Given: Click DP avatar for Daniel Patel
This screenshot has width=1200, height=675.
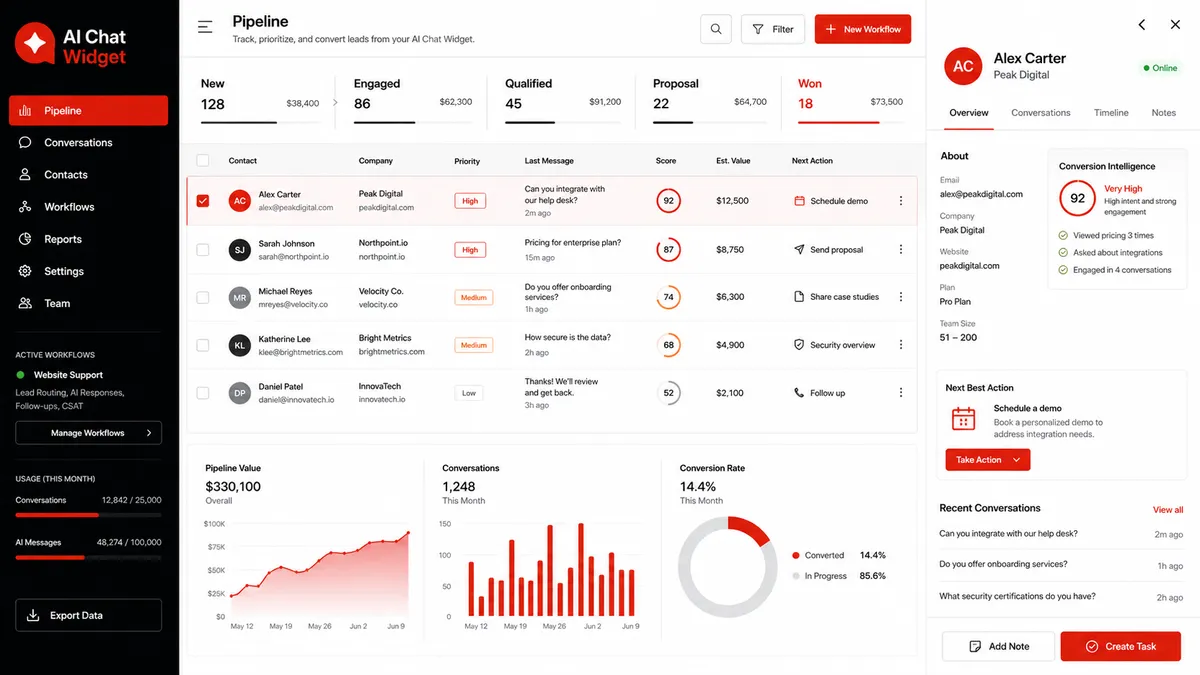Looking at the screenshot, I should point(239,393).
